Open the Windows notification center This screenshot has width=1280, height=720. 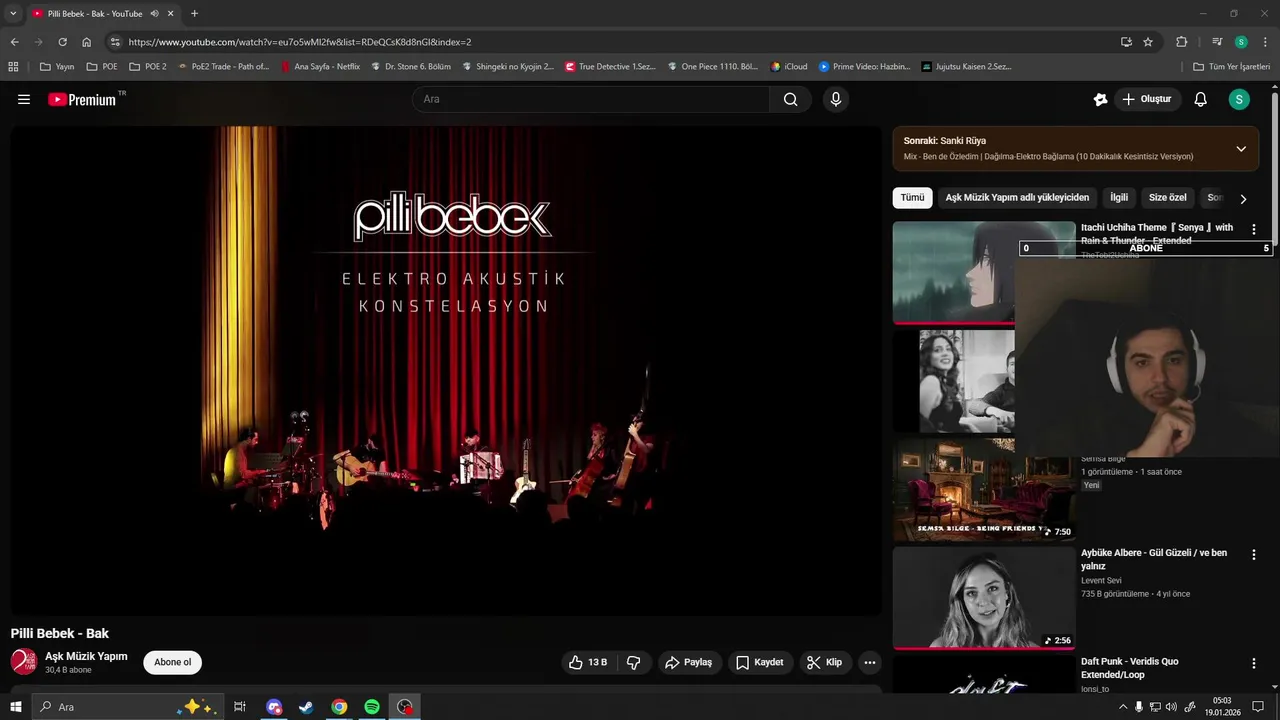coord(1258,707)
